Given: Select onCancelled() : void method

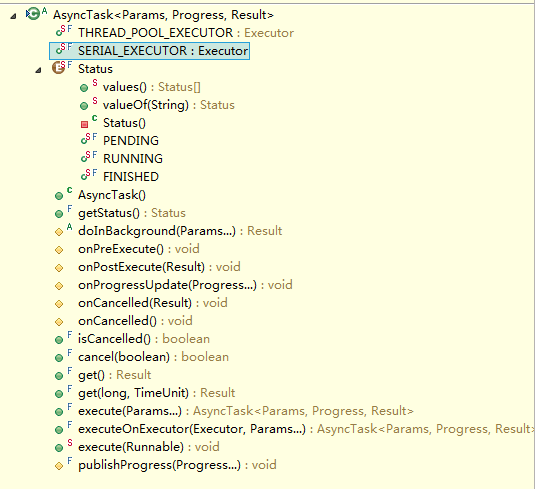Looking at the screenshot, I should tap(135, 321).
